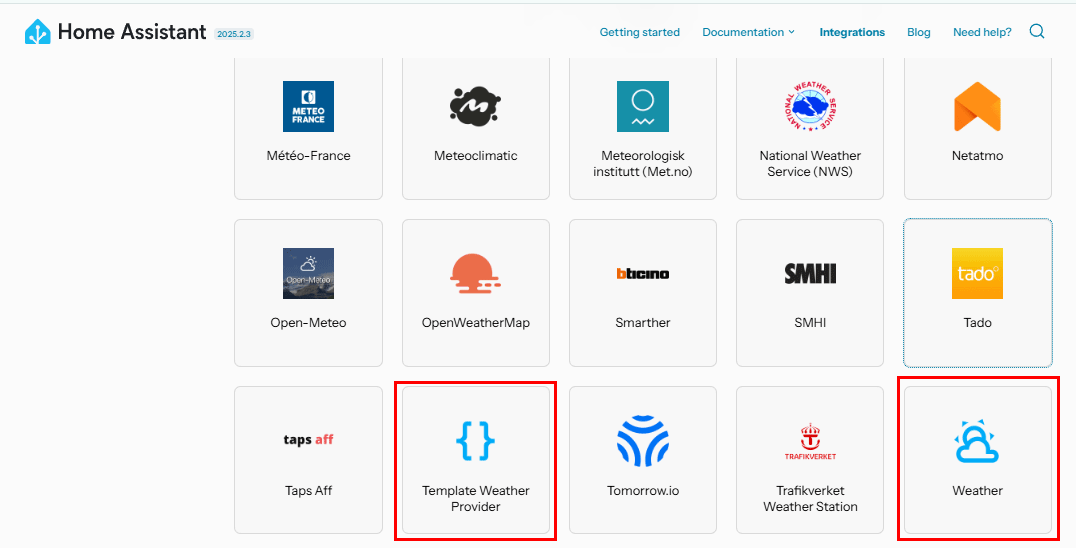Click the curly braces Template icon
Screen dimensions: 1076x548
click(x=476, y=440)
